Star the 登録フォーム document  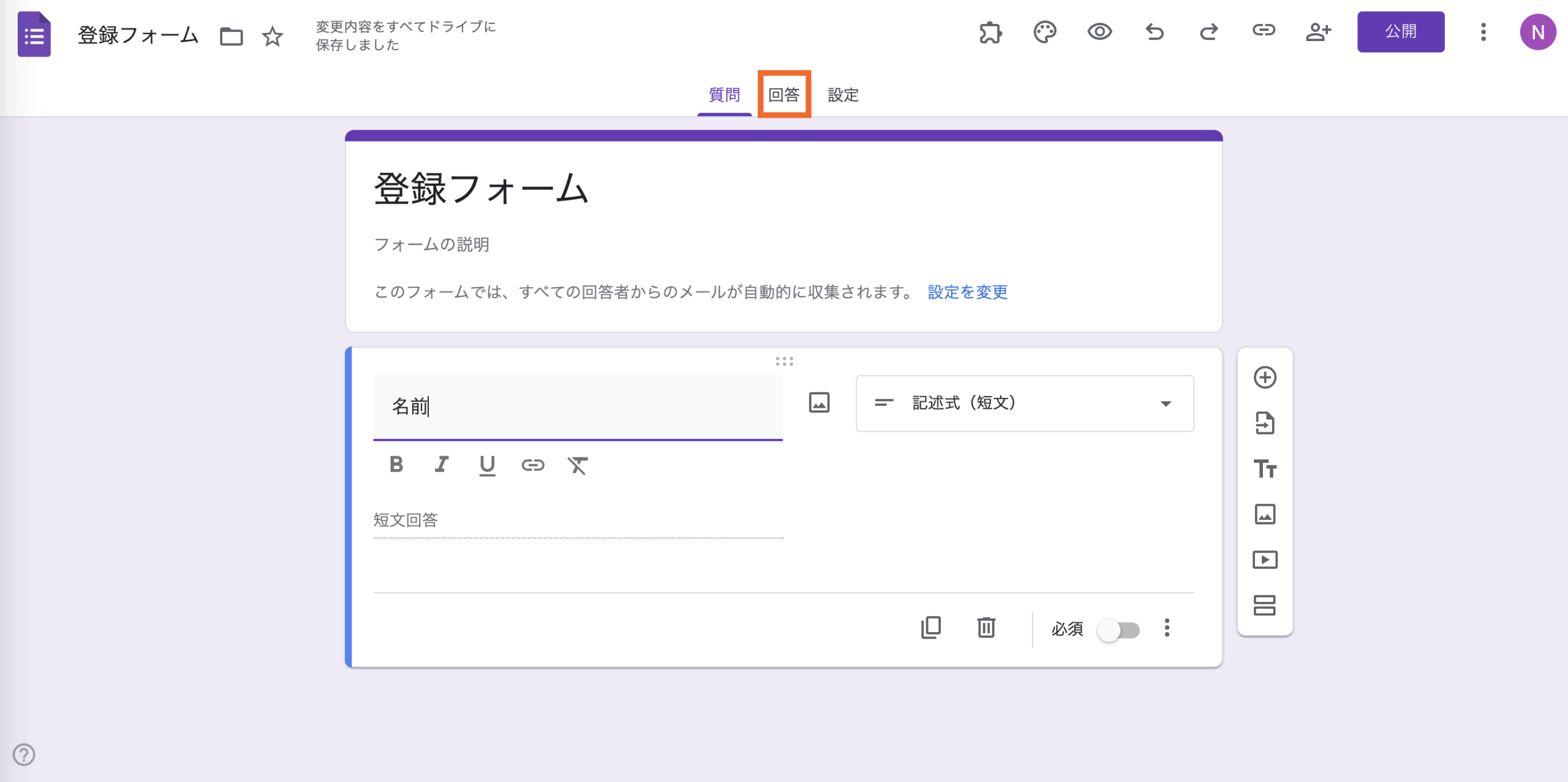(x=273, y=36)
